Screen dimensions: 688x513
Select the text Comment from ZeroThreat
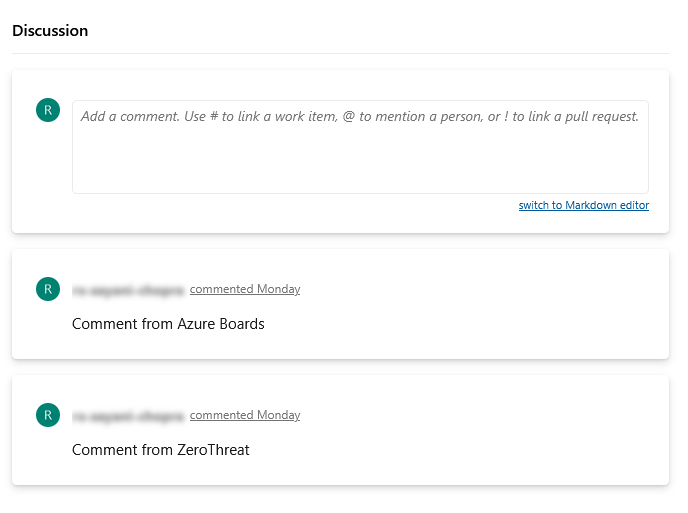[x=161, y=450]
